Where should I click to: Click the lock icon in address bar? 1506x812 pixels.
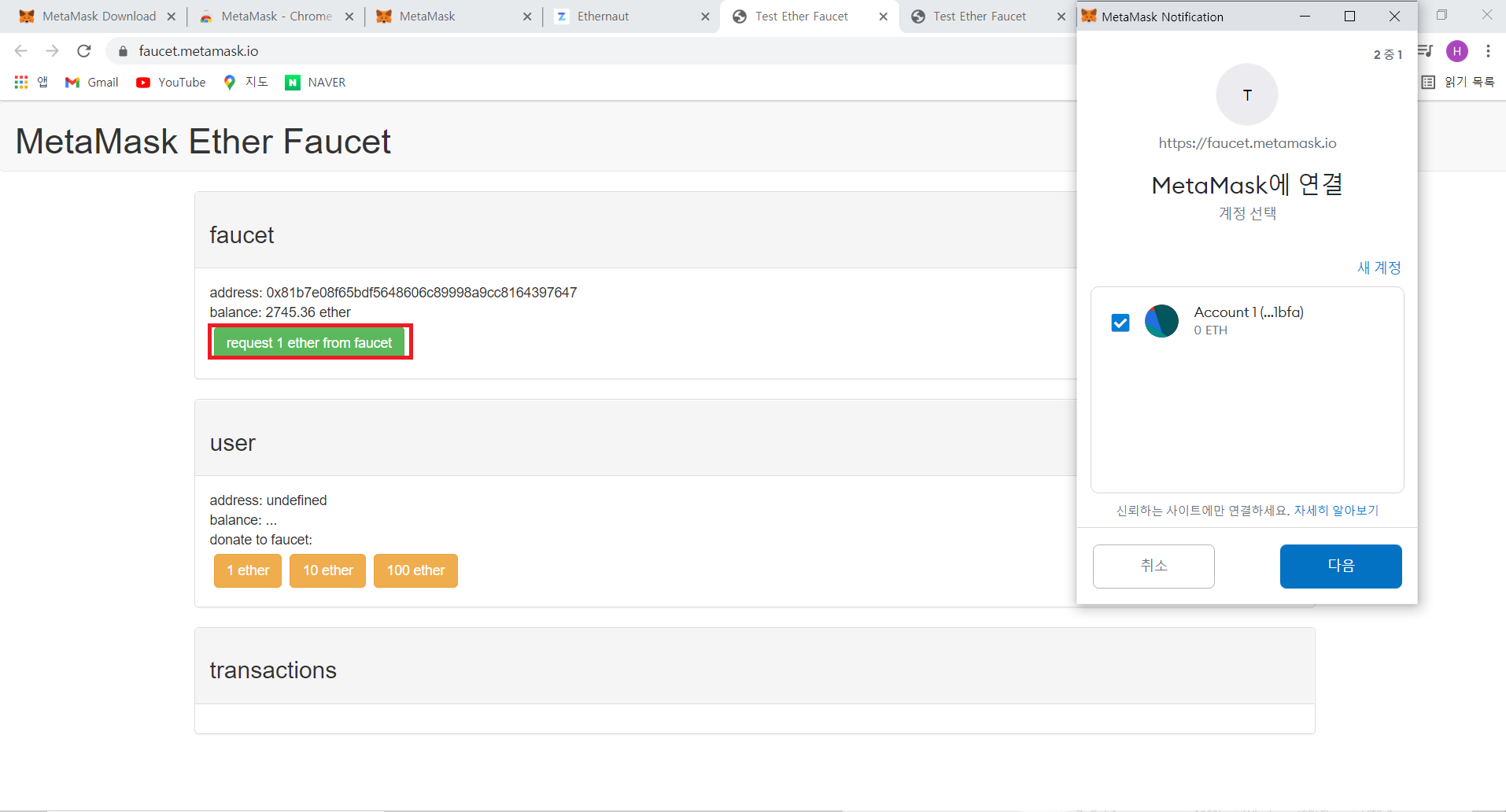pos(123,51)
